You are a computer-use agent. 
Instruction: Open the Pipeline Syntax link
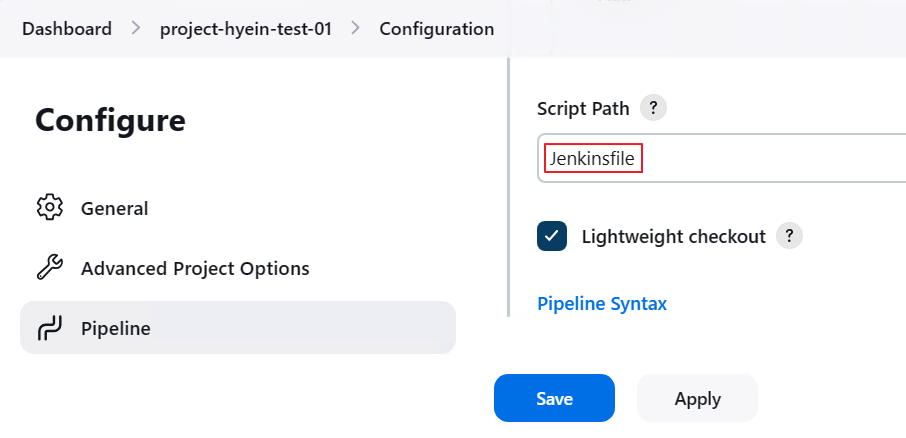pyautogui.click(x=602, y=303)
